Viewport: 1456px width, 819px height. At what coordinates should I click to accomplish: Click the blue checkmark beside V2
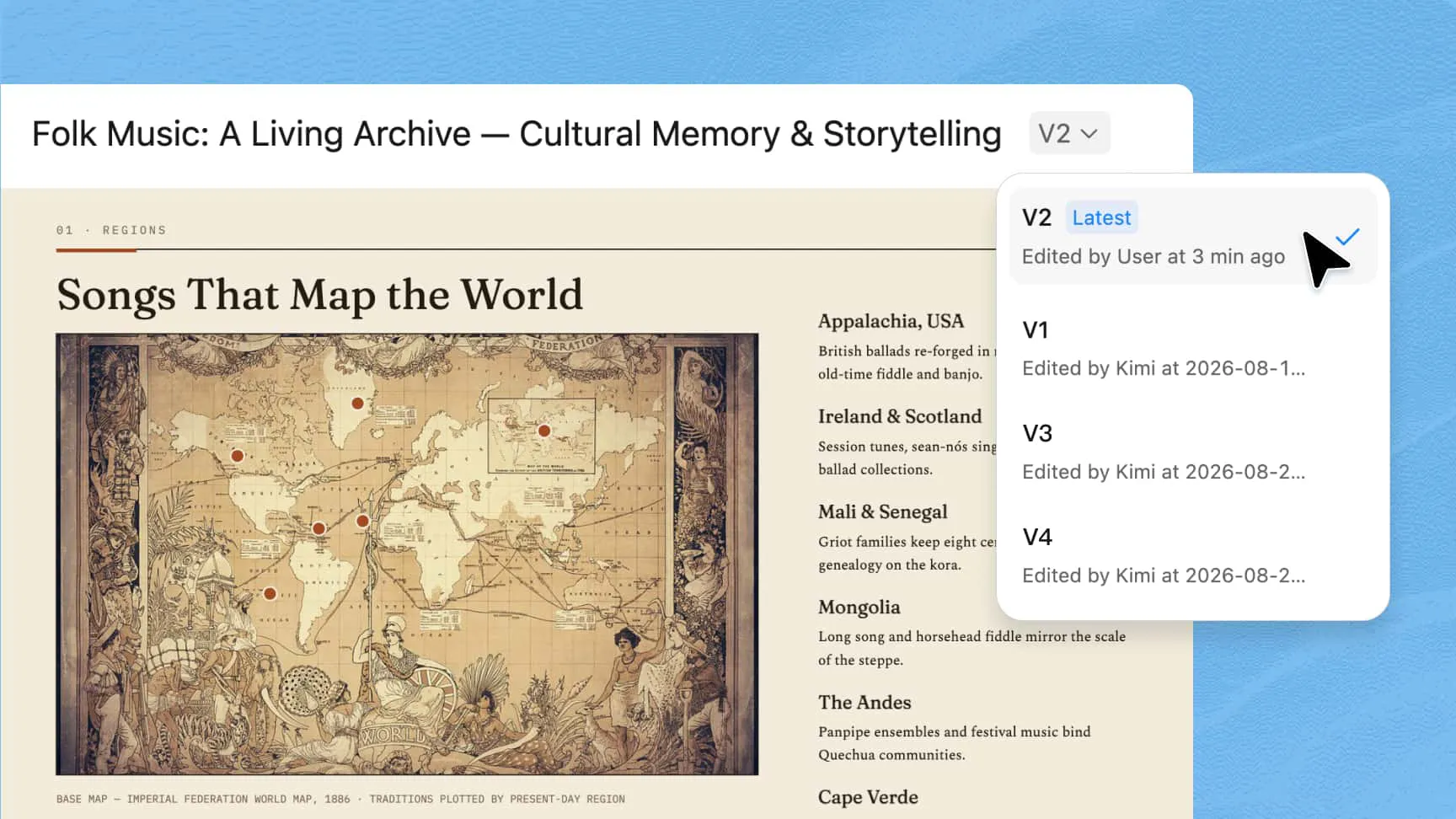[x=1348, y=237]
